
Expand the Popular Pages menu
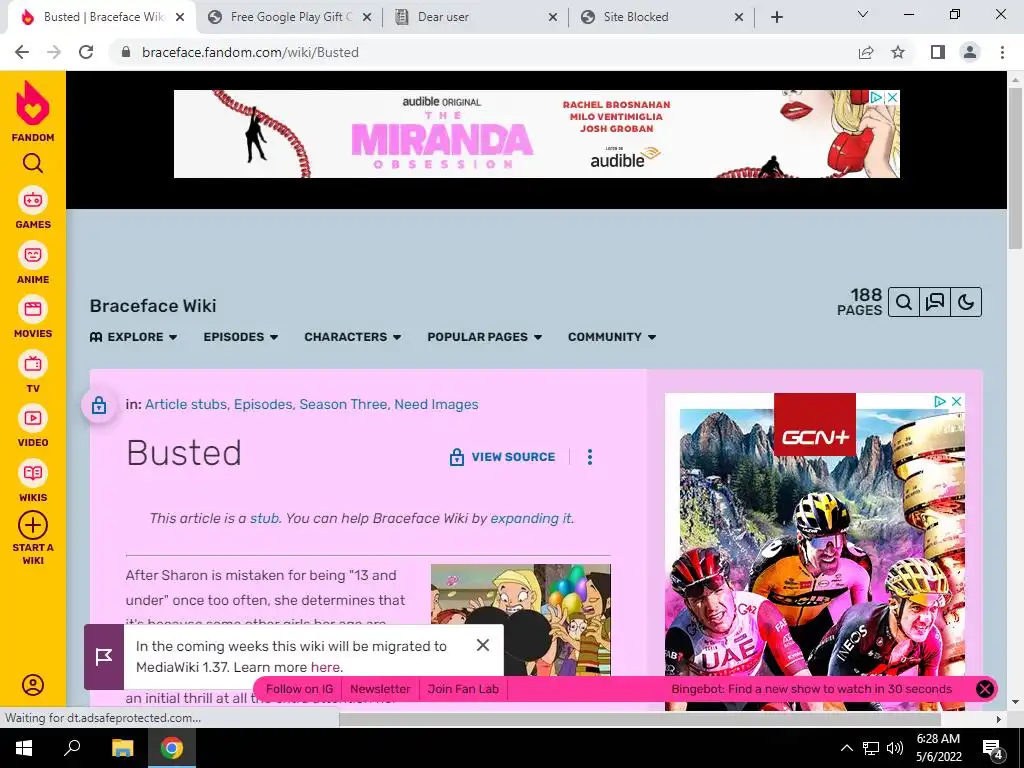click(x=485, y=337)
